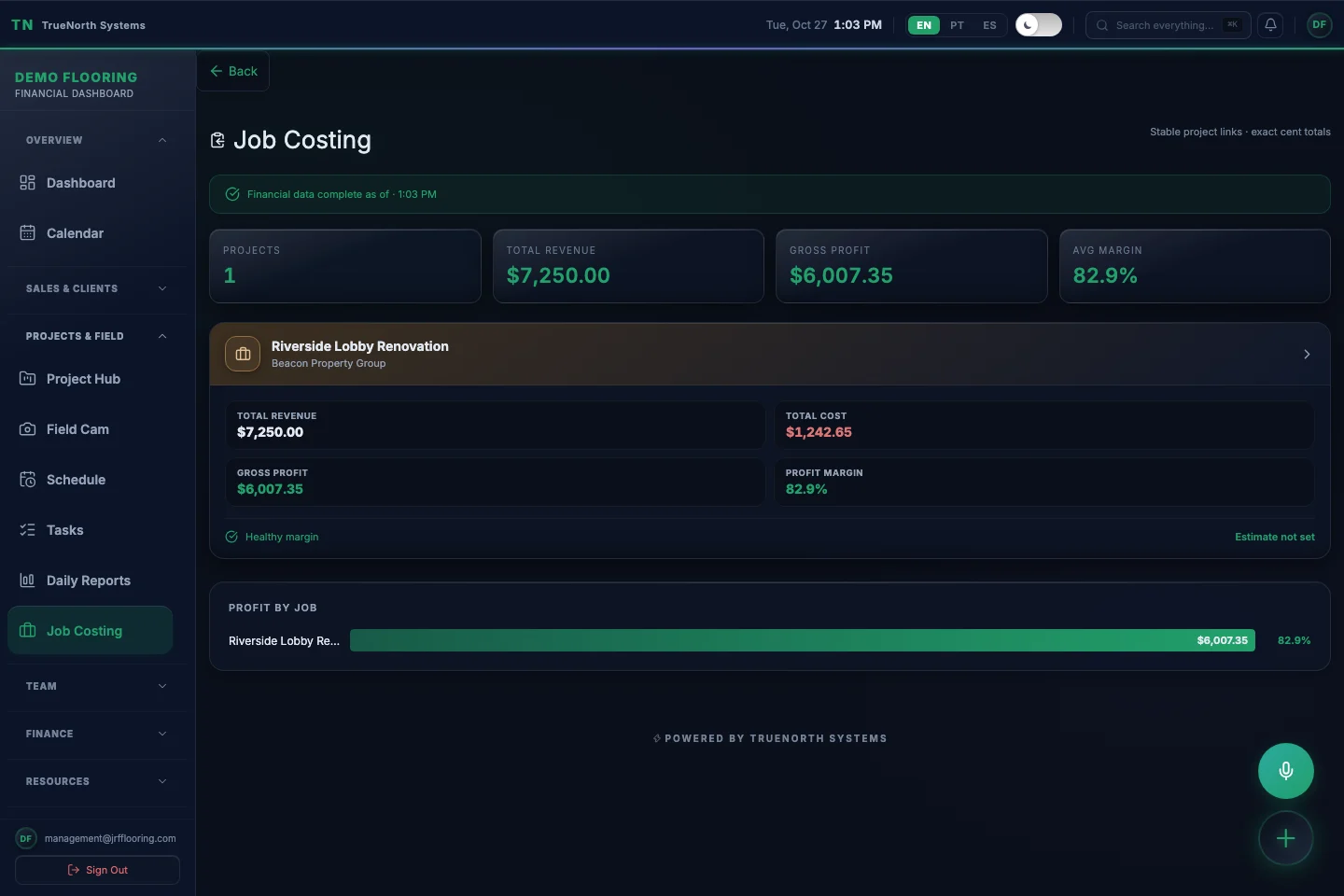This screenshot has height=896, width=1344.
Task: Click the Dashboard grid icon in sidebar
Action: [27, 183]
